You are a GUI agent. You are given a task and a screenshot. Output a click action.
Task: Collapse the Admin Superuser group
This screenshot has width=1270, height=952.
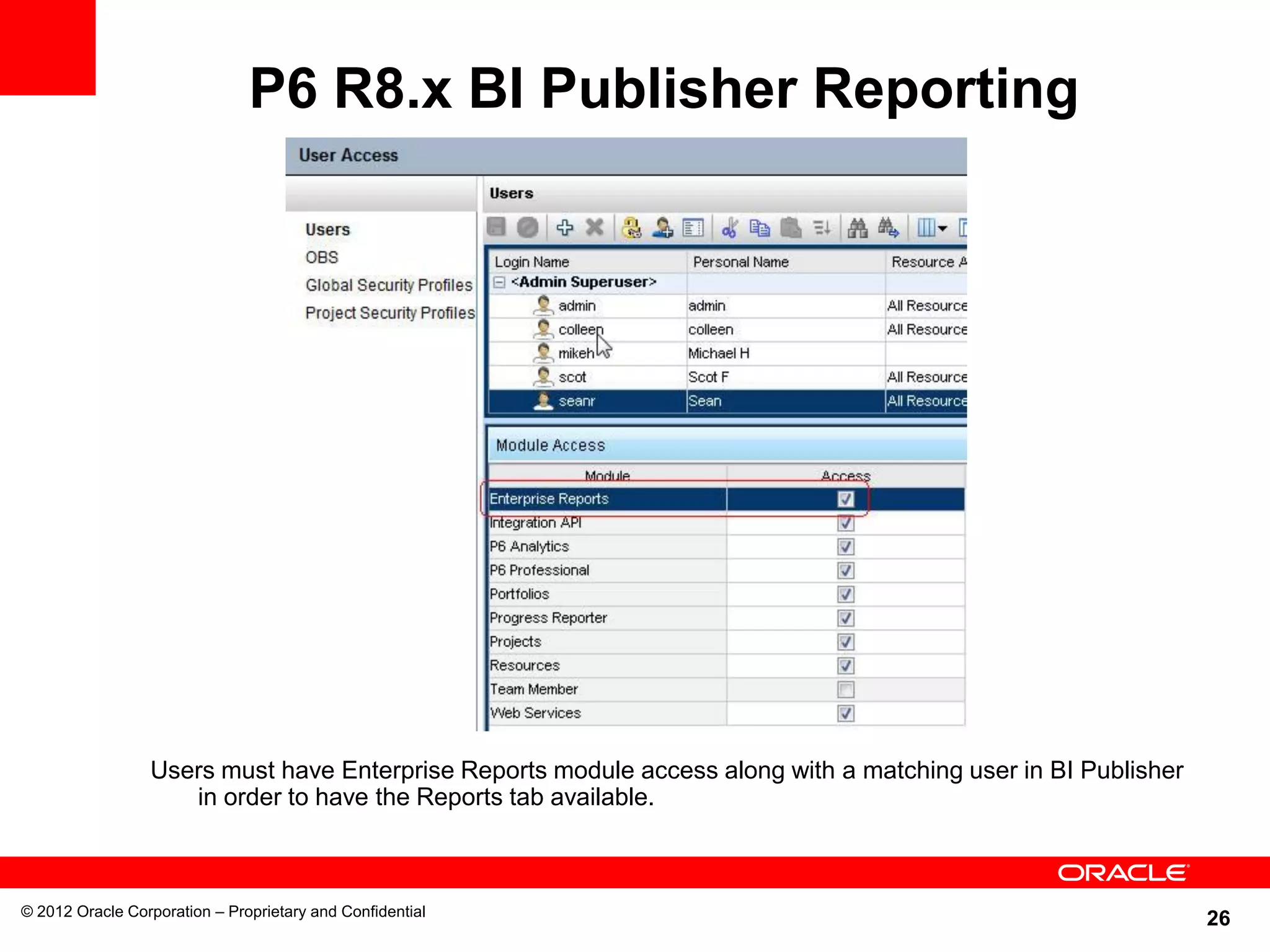(x=499, y=283)
